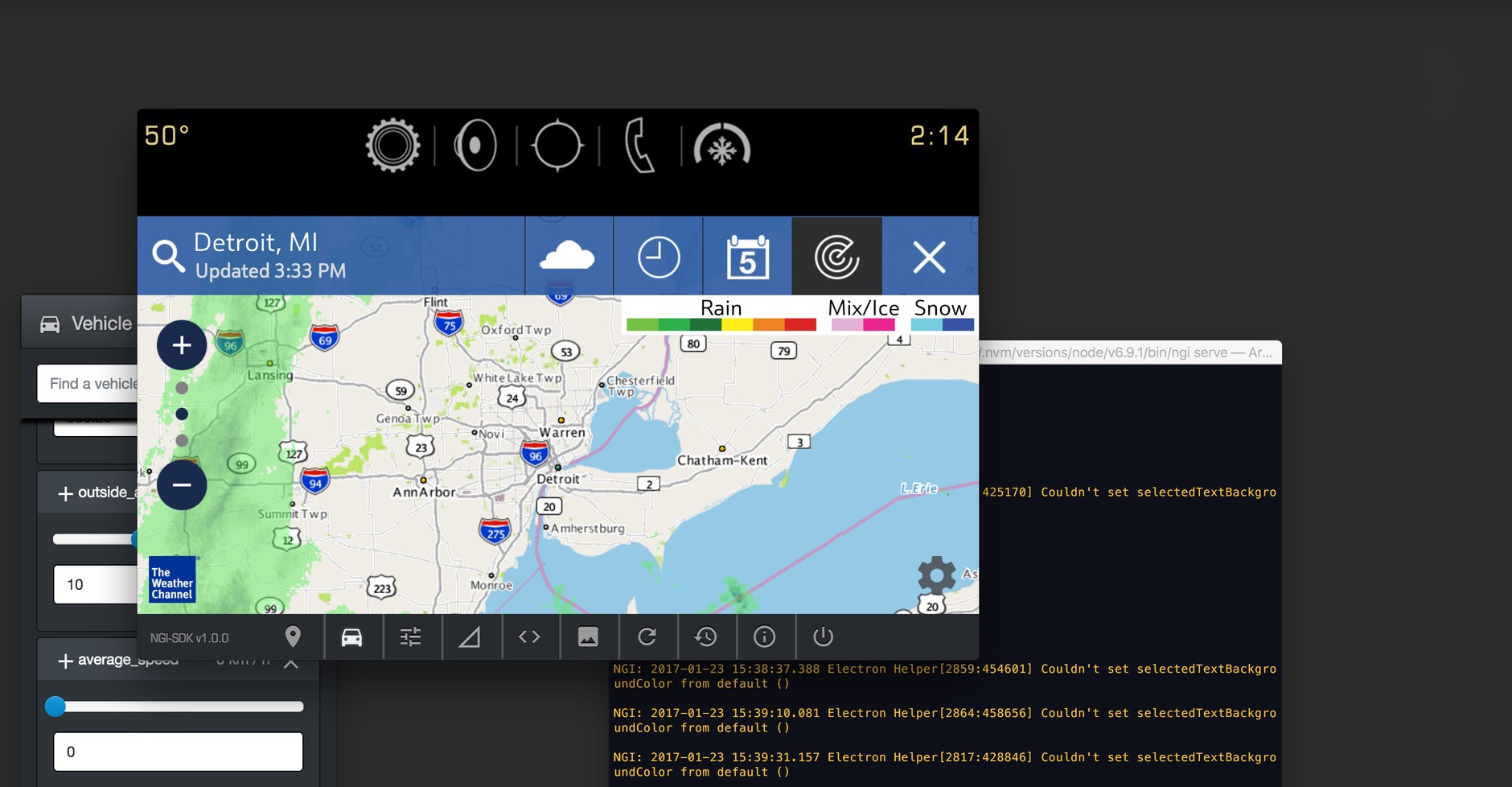1512x787 pixels.
Task: Expand the average_speed plus sign
Action: click(66, 661)
